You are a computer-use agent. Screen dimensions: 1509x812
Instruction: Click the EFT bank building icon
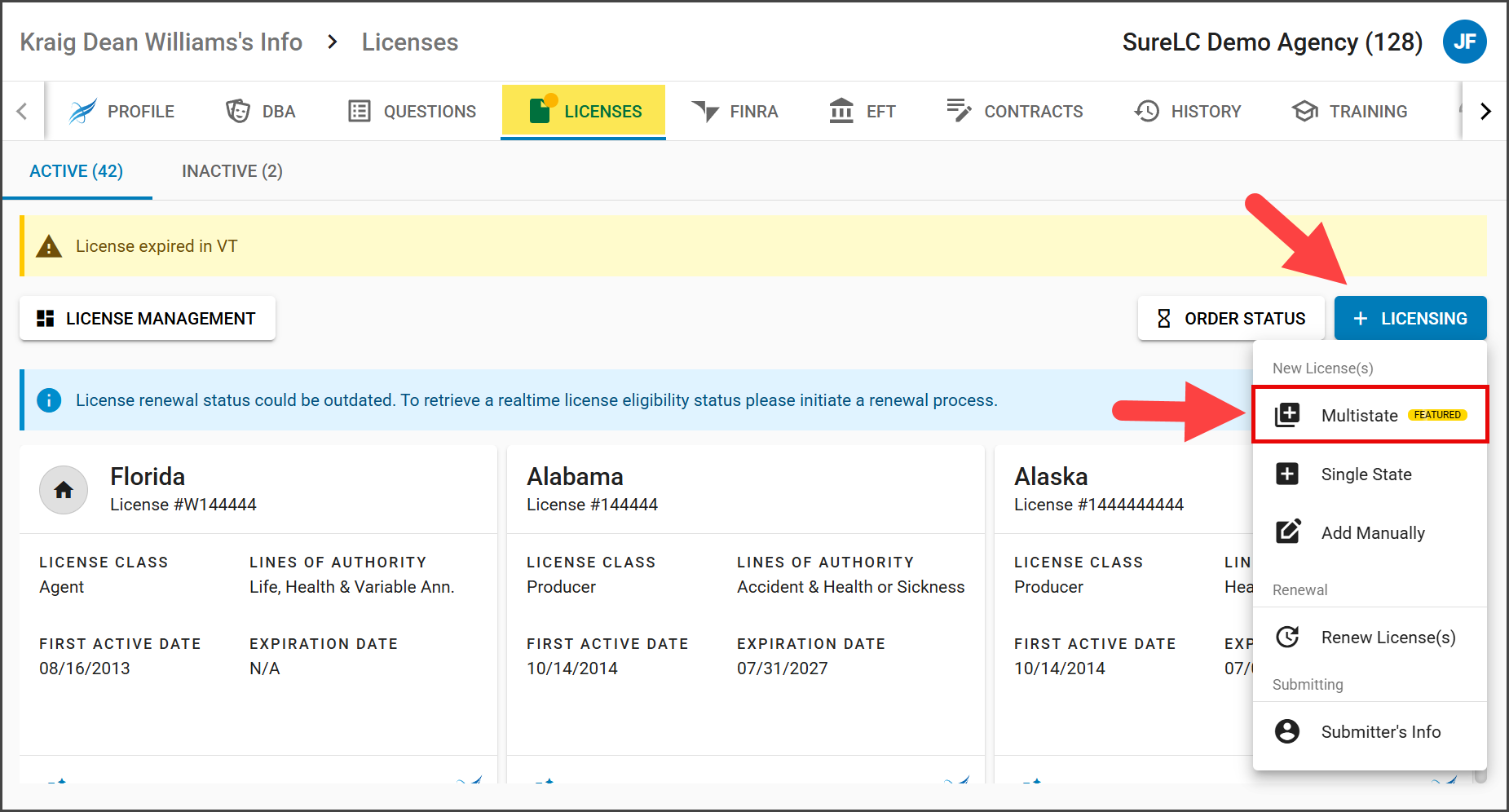pyautogui.click(x=841, y=110)
